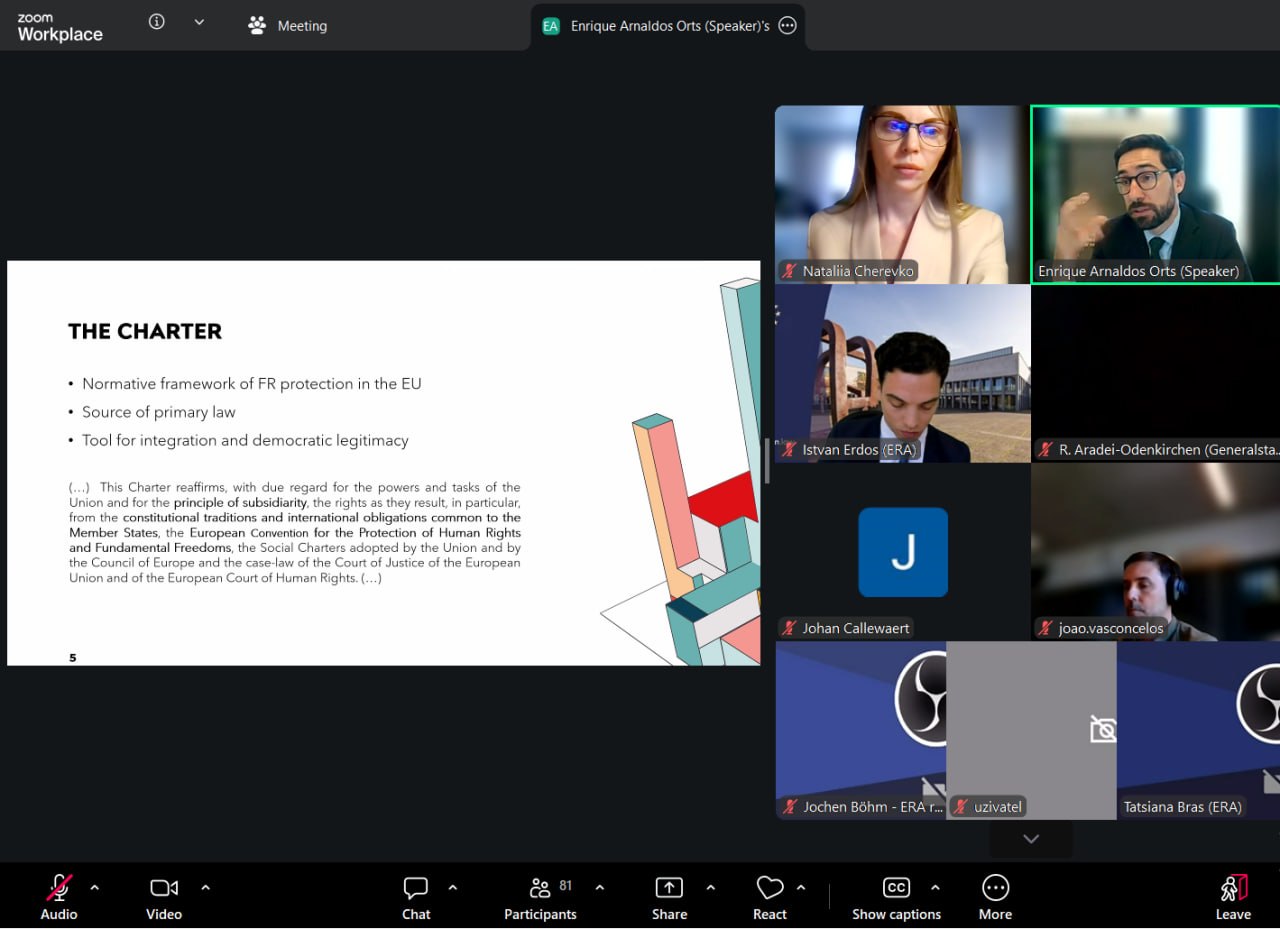The height and width of the screenshot is (929, 1280).
Task: Expand the caret next to Participants
Action: coord(600,887)
